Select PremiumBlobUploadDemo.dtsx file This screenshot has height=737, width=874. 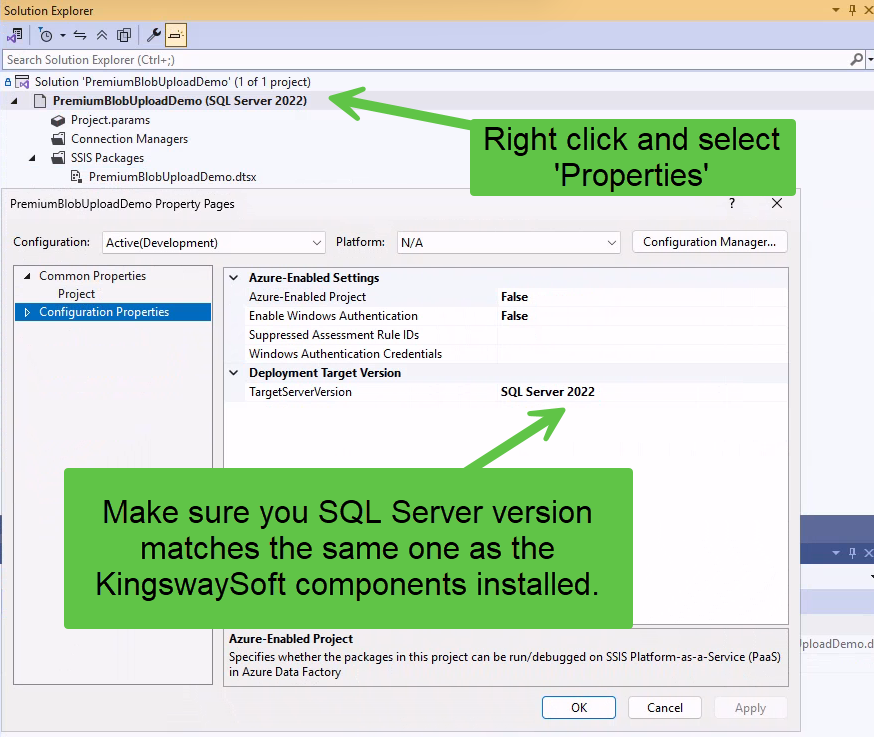pos(172,177)
